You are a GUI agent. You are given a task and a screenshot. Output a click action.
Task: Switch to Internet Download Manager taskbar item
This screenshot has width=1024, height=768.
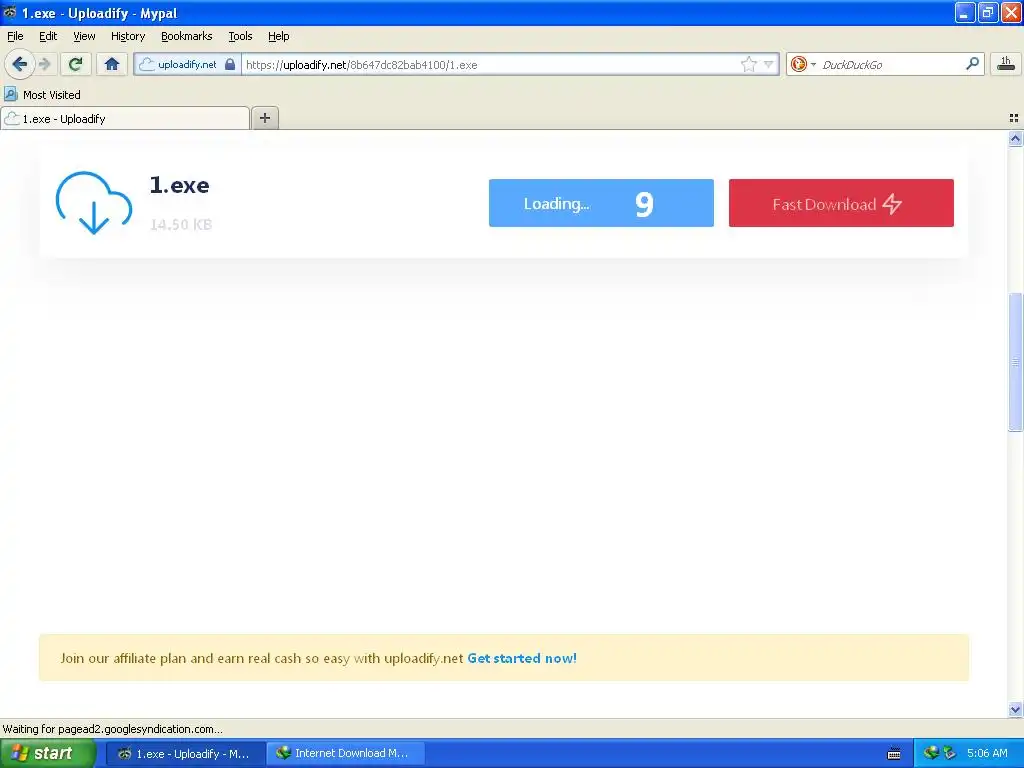(x=345, y=753)
